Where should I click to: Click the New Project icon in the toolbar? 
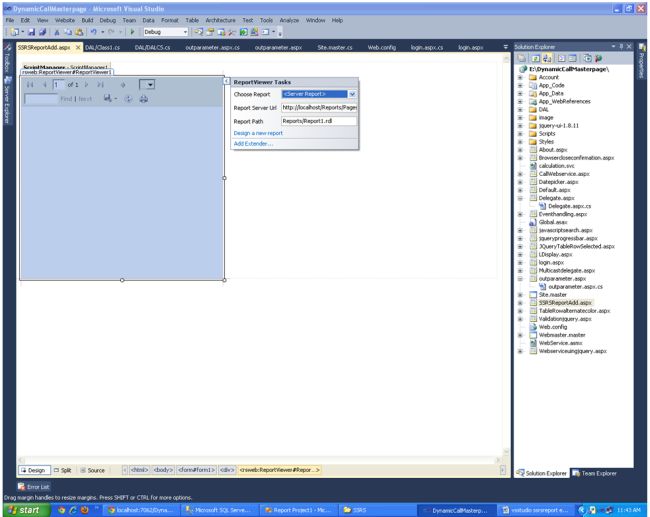(x=15, y=32)
